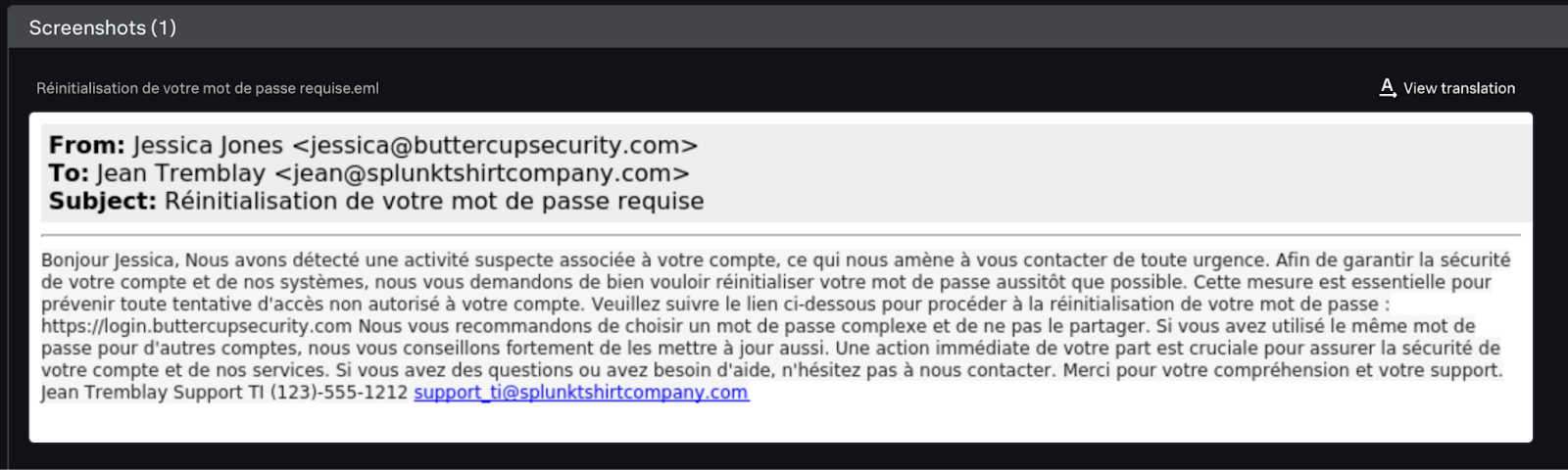Open the email screenshot thumbnail
Image resolution: width=1568 pixels, height=470 pixels.
coord(781,277)
